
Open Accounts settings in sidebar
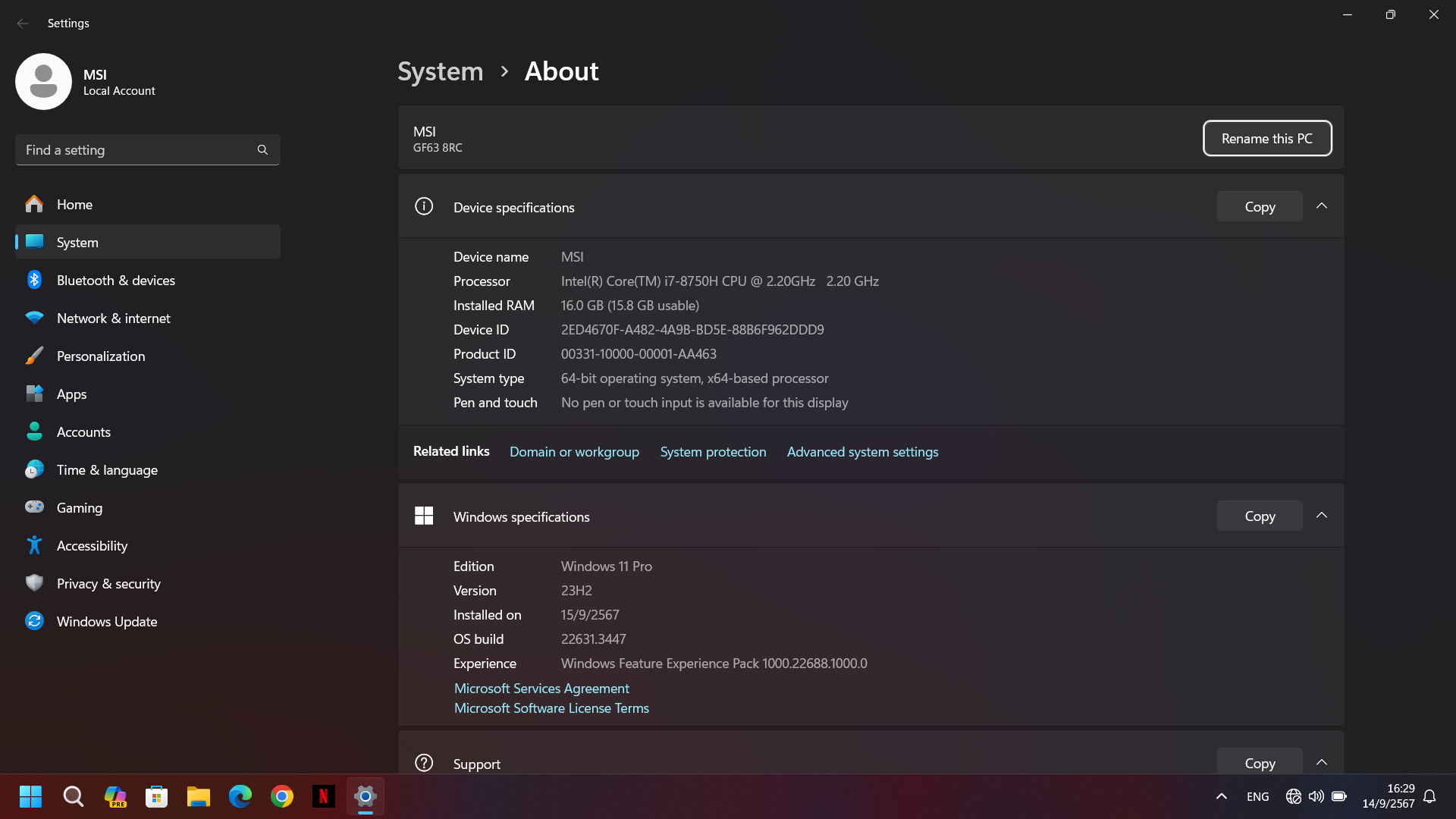tap(83, 431)
